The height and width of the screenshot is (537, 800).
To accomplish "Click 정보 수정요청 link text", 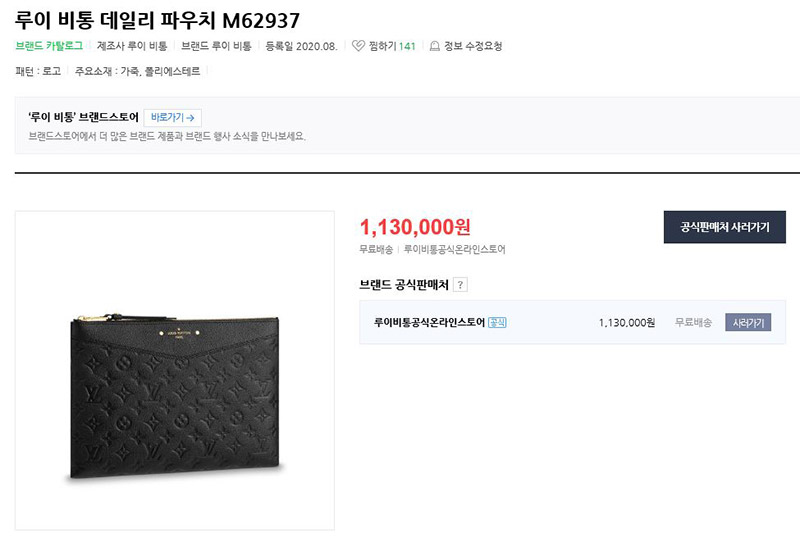I will pos(473,46).
